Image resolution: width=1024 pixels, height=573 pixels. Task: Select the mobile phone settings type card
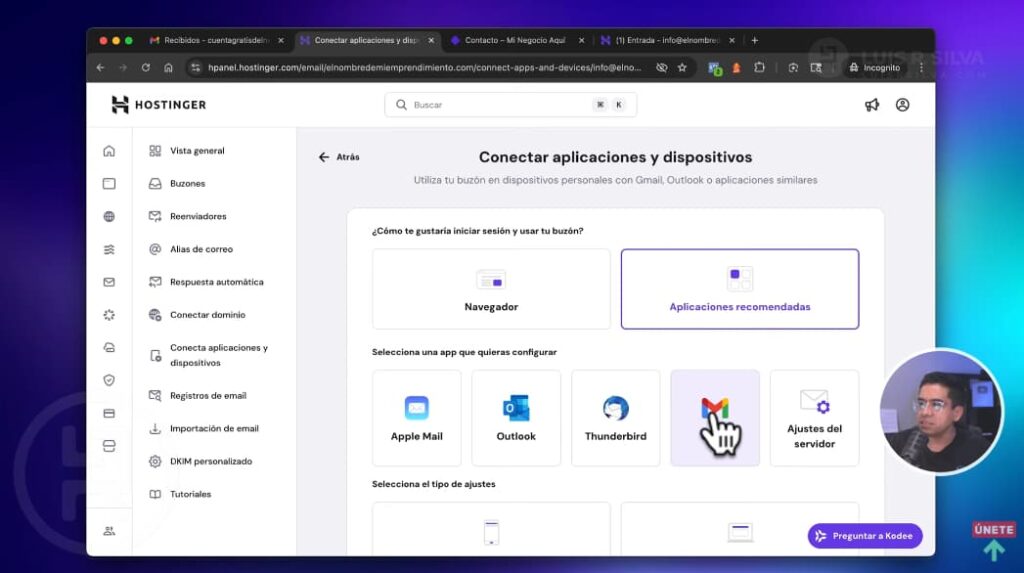click(x=491, y=529)
